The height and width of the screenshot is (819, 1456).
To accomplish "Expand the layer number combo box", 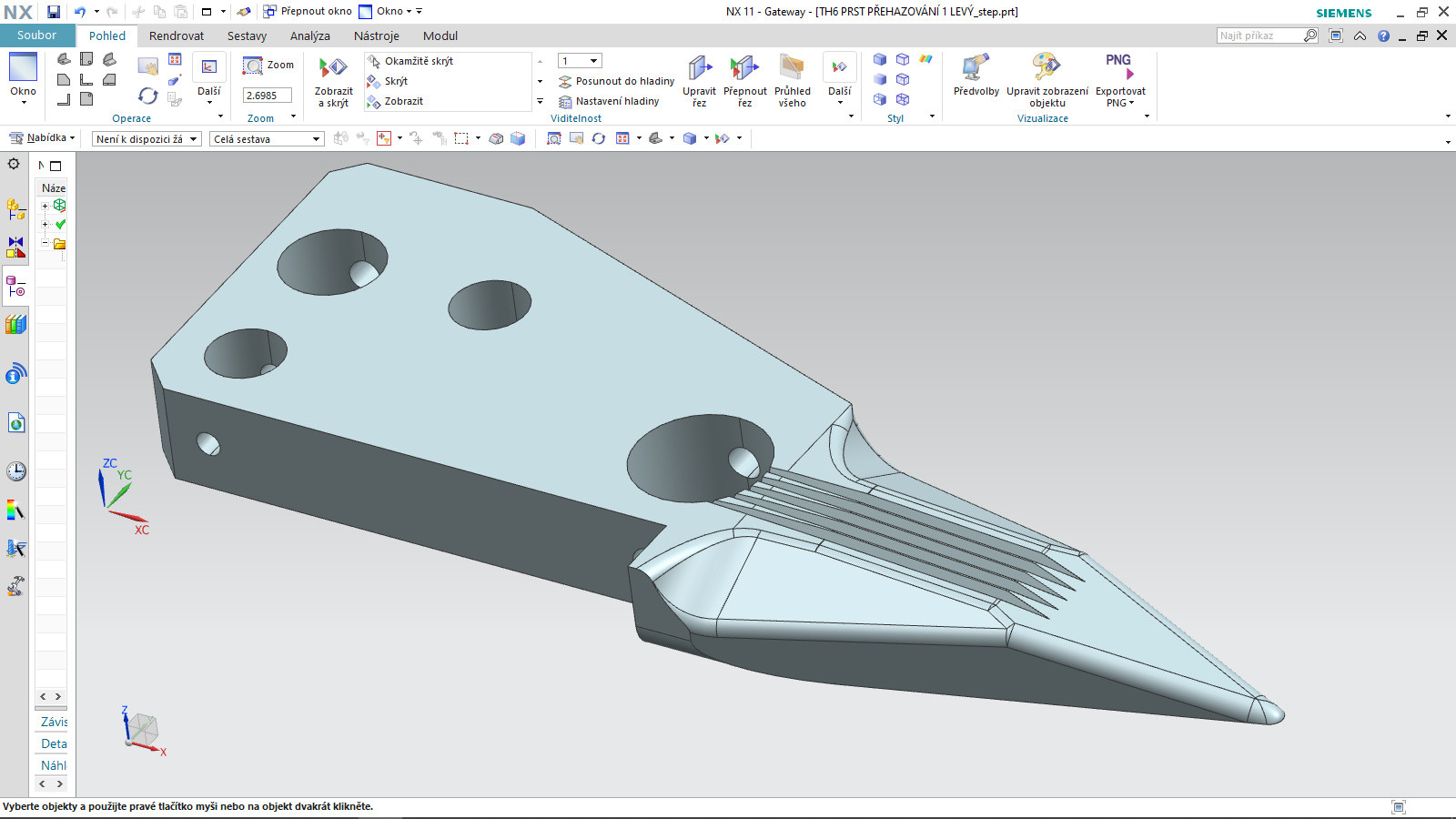I will 593,61.
